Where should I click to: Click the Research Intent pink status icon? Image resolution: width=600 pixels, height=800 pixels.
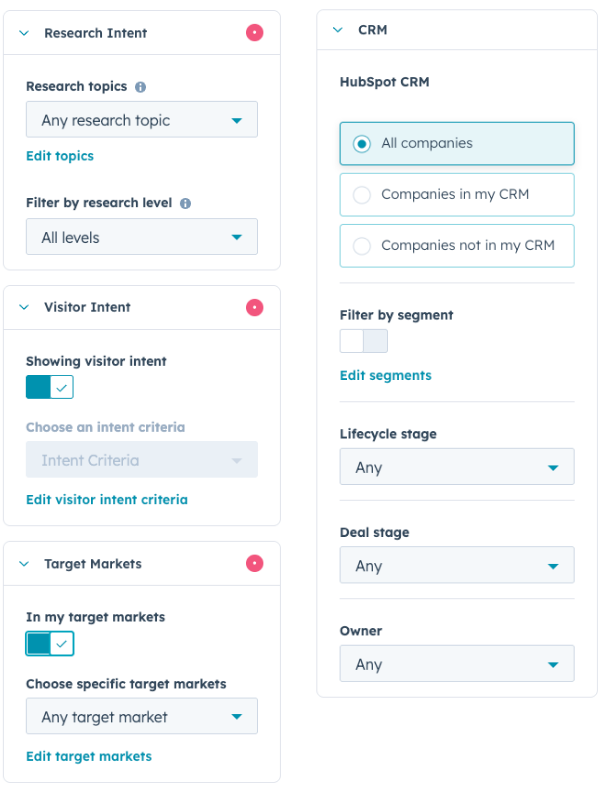click(255, 33)
